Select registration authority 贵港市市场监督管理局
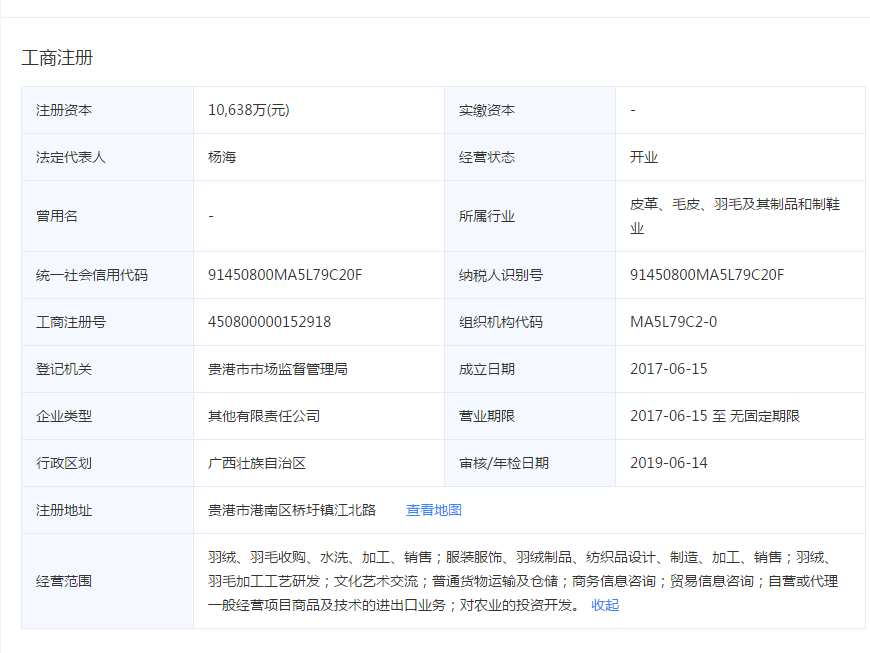 coord(277,369)
